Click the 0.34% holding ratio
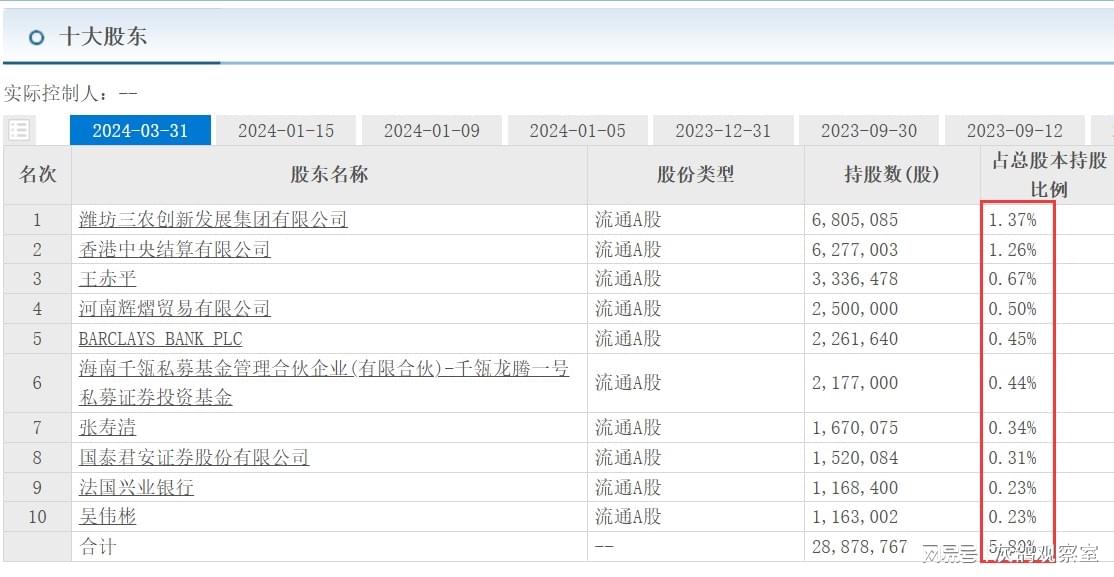Screen dimensions: 1114x577 tap(1012, 428)
